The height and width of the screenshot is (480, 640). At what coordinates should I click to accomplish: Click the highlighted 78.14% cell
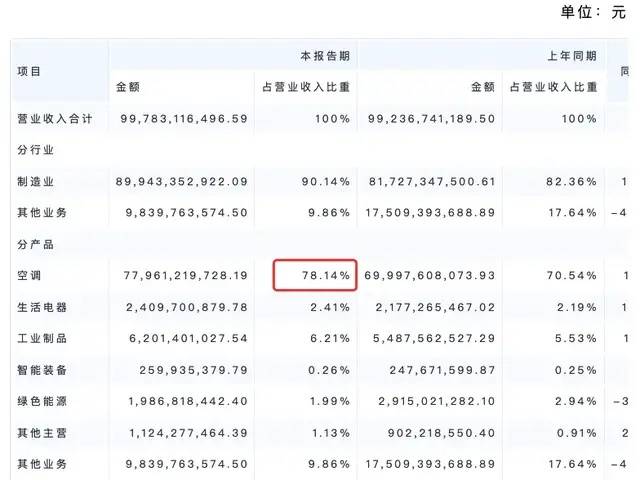click(314, 275)
